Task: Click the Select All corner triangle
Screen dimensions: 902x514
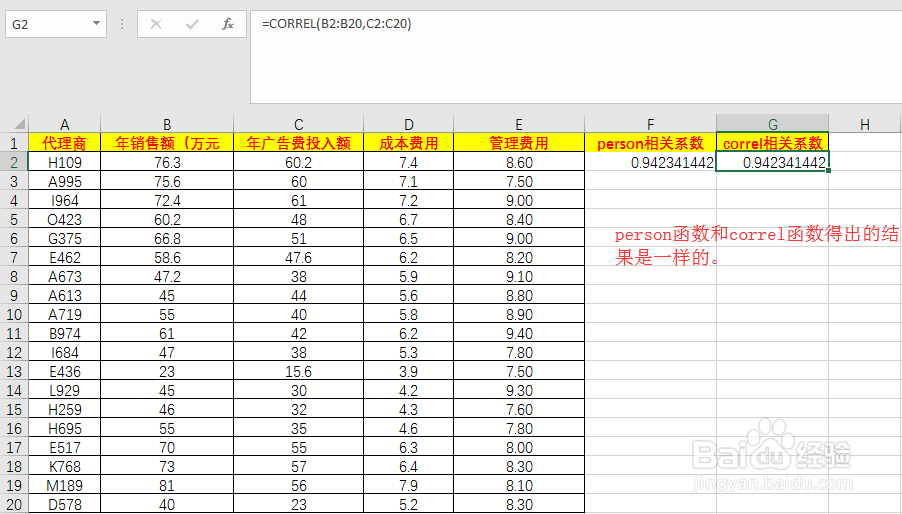Action: [20, 124]
